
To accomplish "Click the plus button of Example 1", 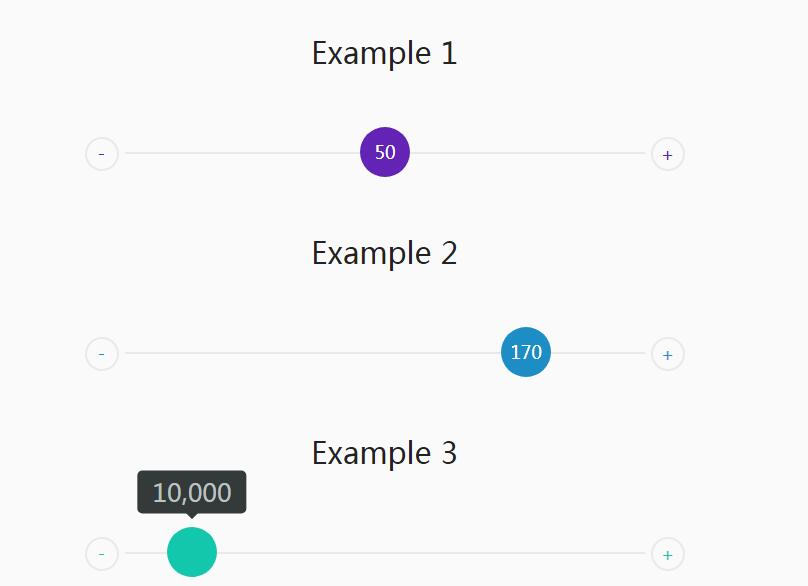I will (668, 154).
